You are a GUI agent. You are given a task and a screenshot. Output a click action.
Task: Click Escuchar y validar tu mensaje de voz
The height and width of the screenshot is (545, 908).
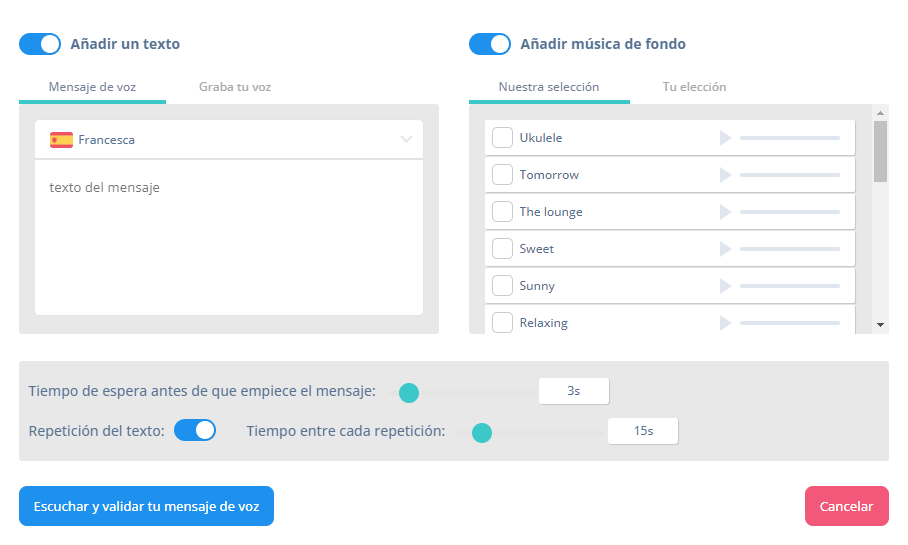147,506
